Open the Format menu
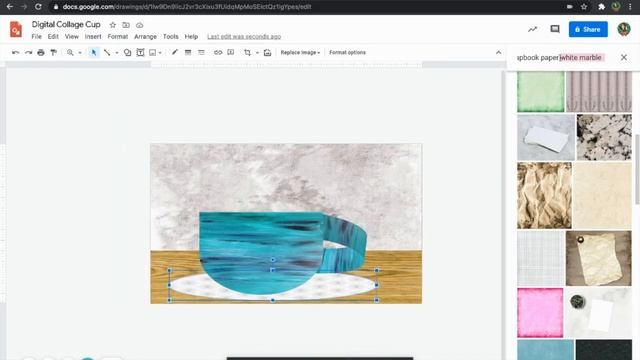Screen dimensions: 640x360 (x=118, y=37)
